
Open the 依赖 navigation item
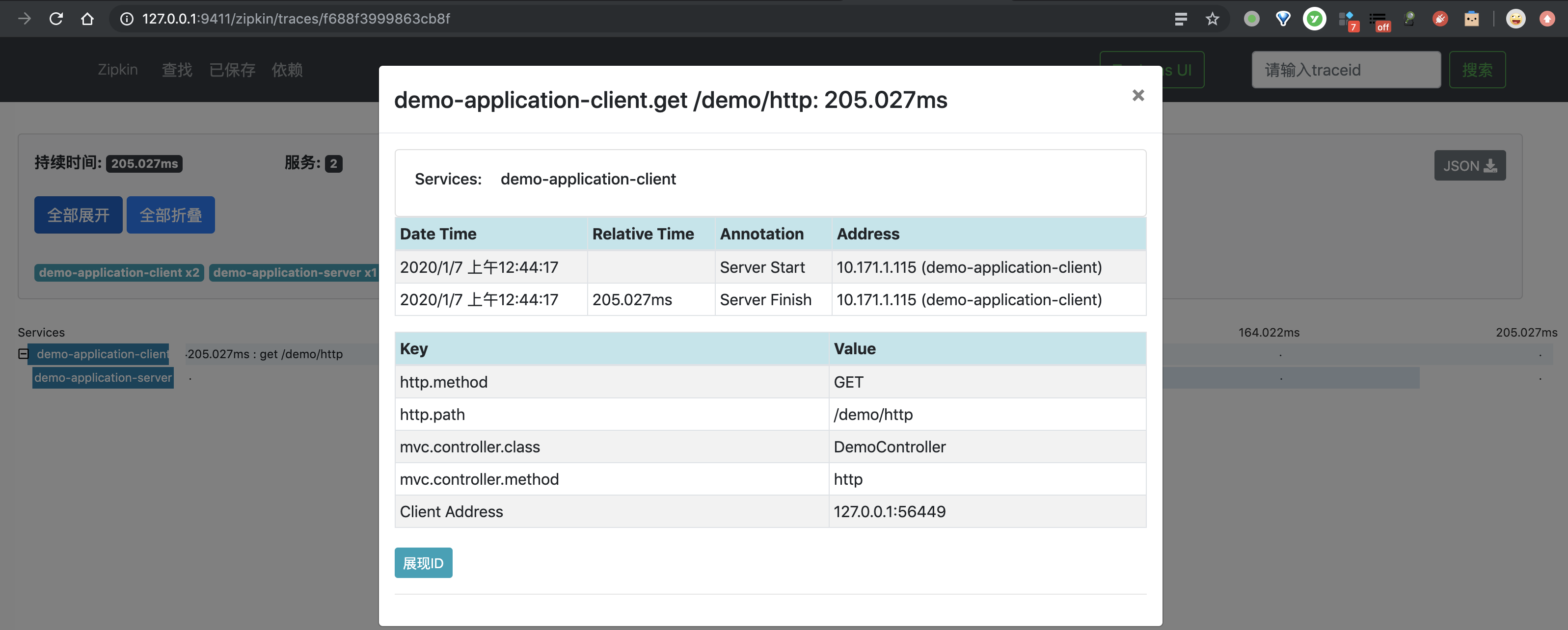coord(287,70)
